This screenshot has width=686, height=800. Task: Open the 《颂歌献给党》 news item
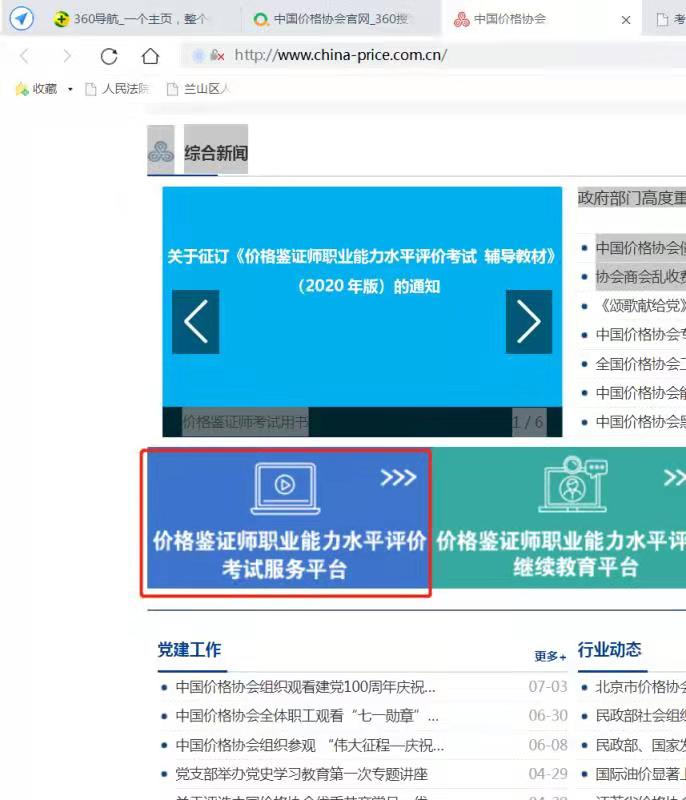640,306
